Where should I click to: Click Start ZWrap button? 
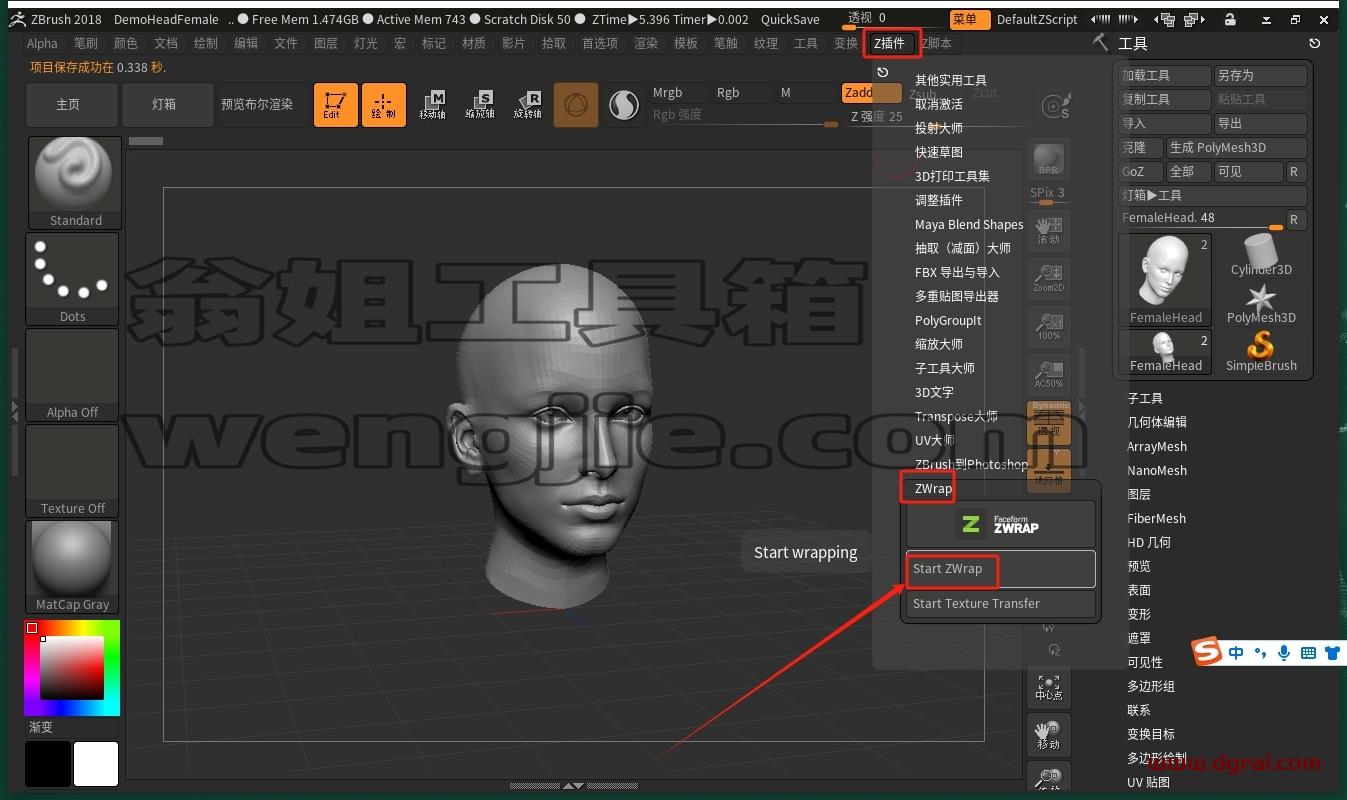(x=1000, y=569)
